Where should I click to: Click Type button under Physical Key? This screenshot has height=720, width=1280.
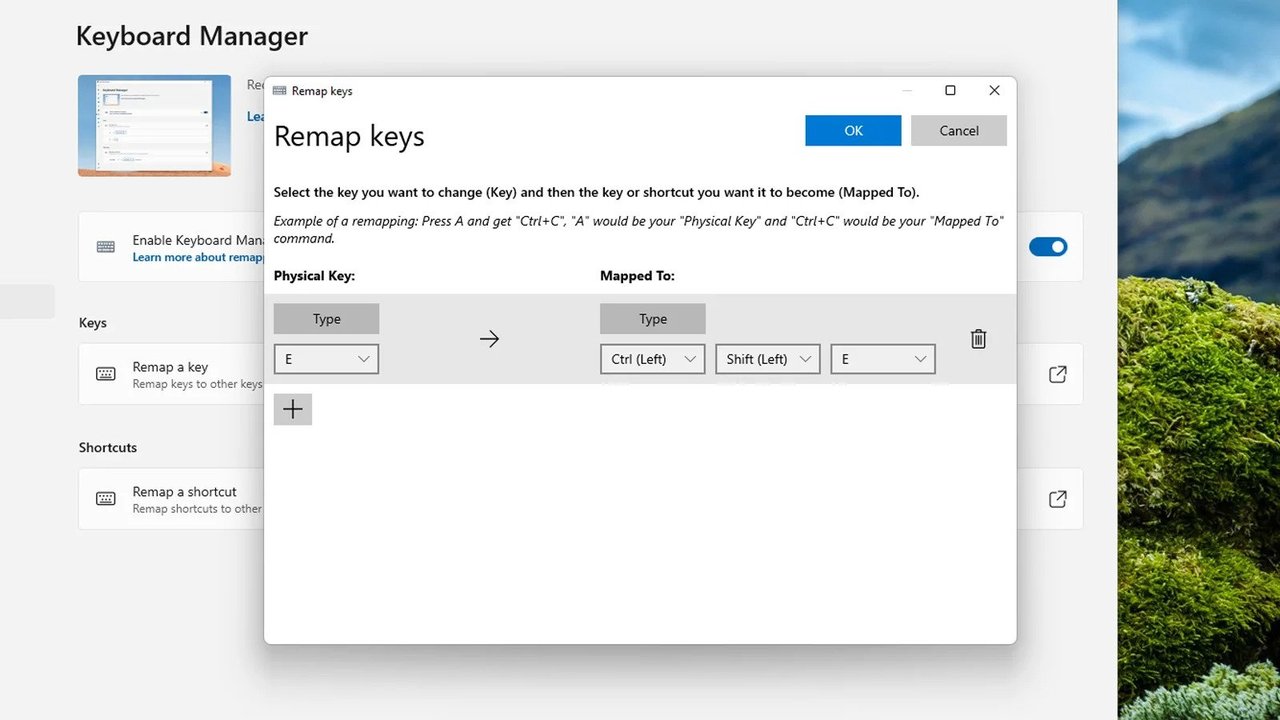[326, 319]
